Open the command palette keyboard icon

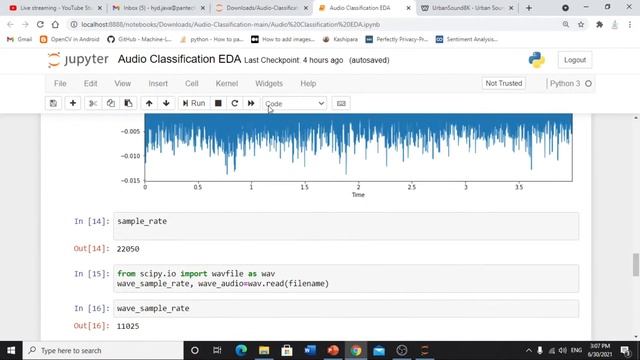pyautogui.click(x=341, y=104)
